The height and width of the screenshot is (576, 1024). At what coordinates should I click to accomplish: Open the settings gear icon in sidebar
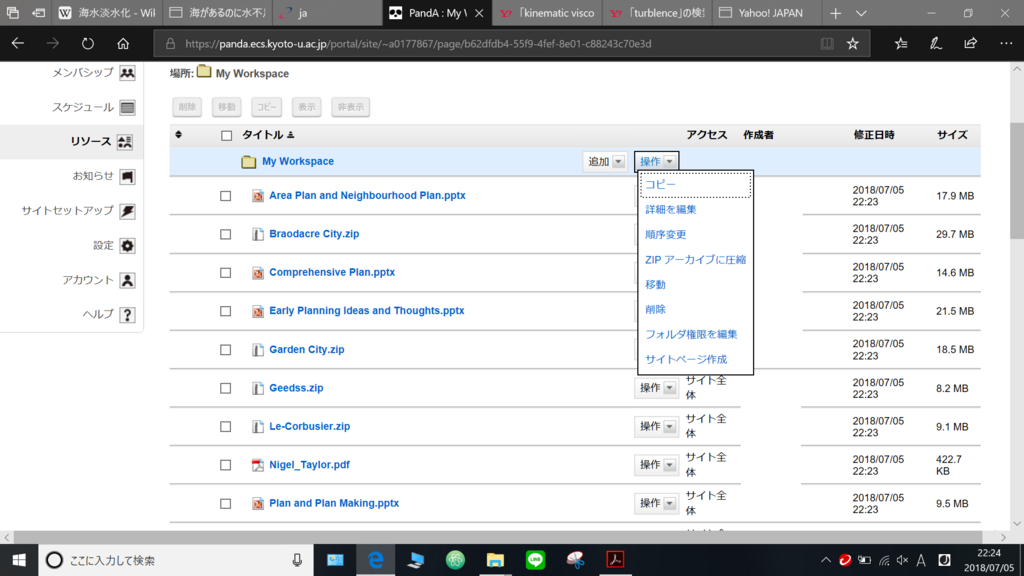127,246
